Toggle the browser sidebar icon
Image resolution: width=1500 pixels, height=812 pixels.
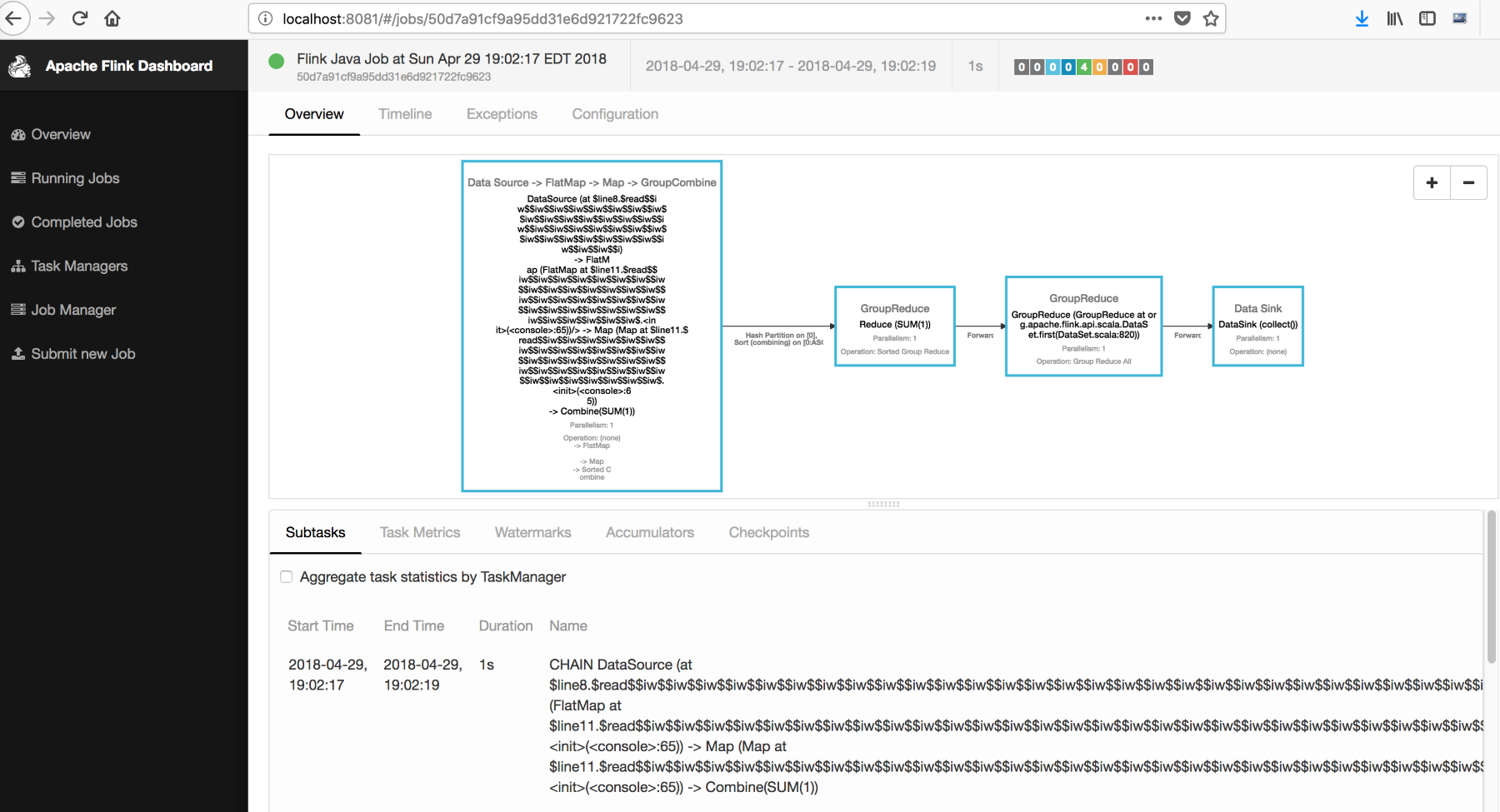click(1427, 18)
